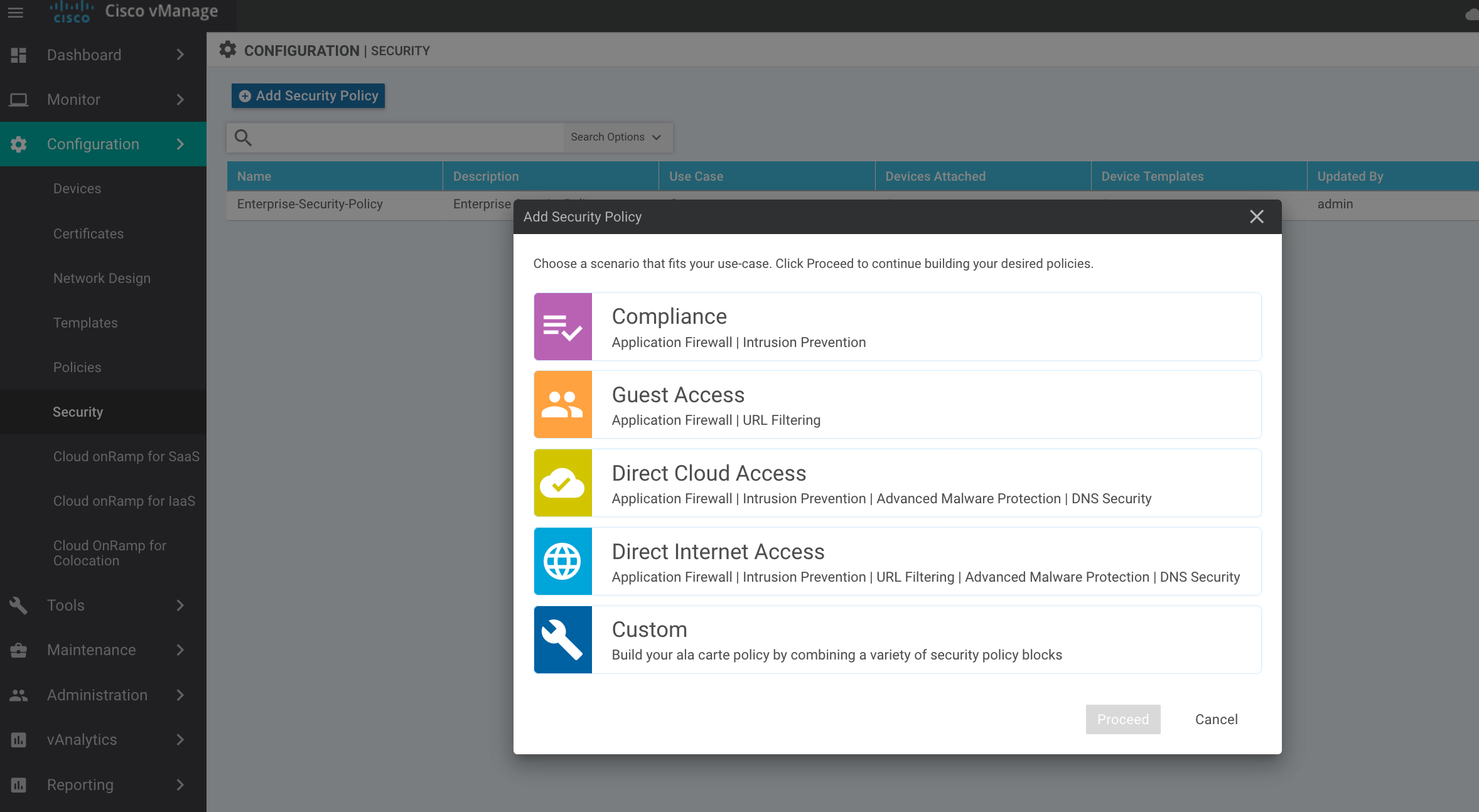
Task: Click the Configuration gear icon in sidebar
Action: tap(19, 144)
